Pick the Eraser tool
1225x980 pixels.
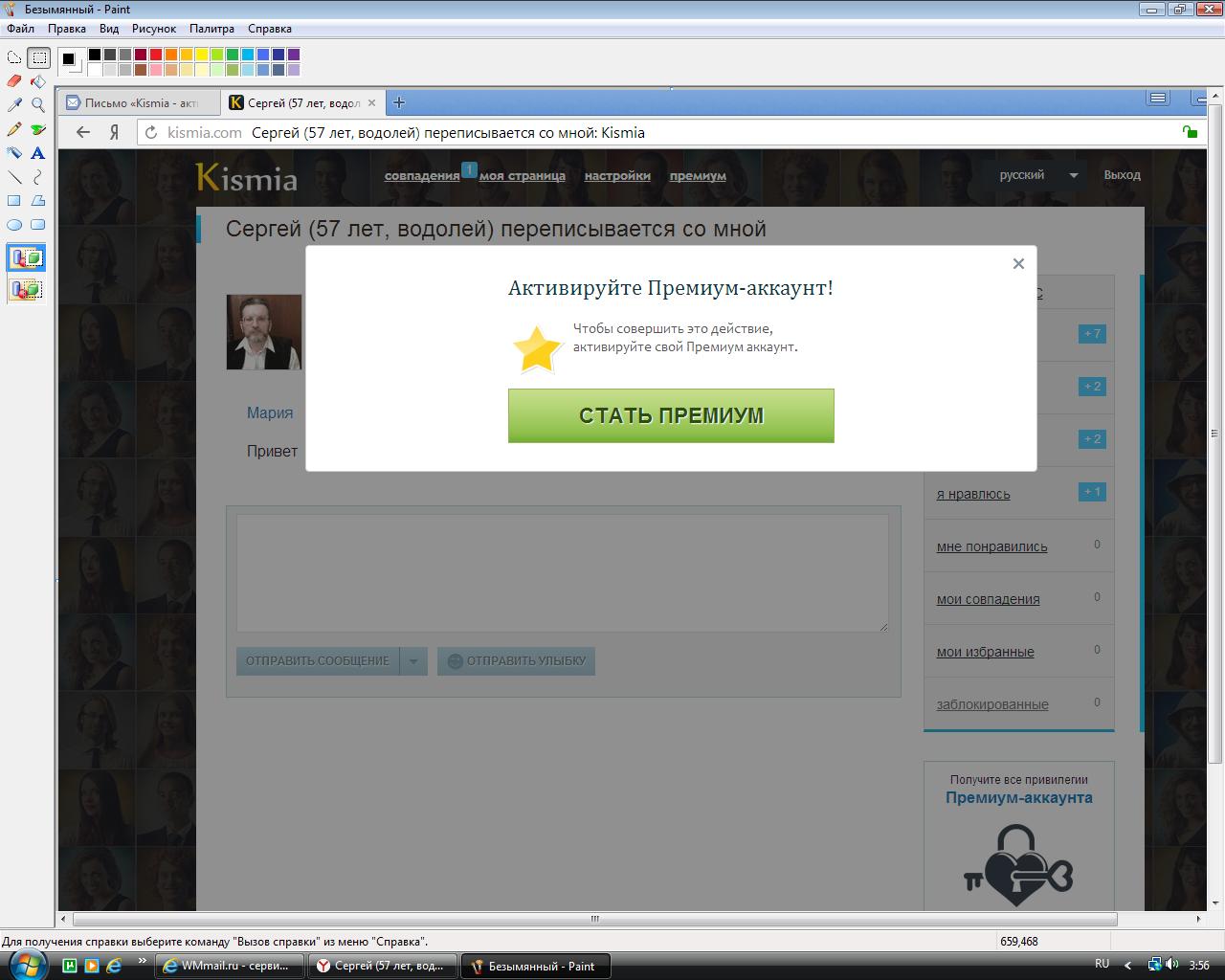click(x=14, y=81)
